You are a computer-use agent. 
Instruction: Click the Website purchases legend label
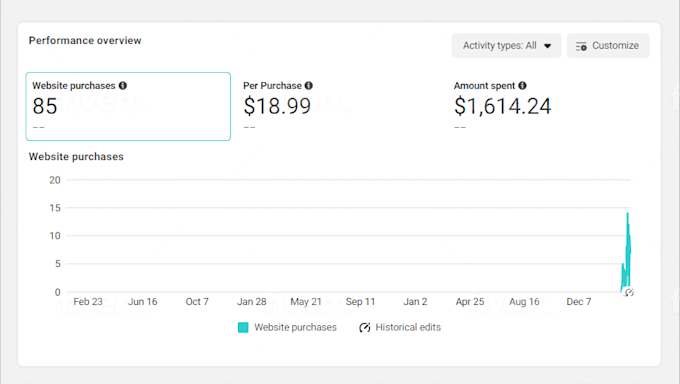(295, 328)
